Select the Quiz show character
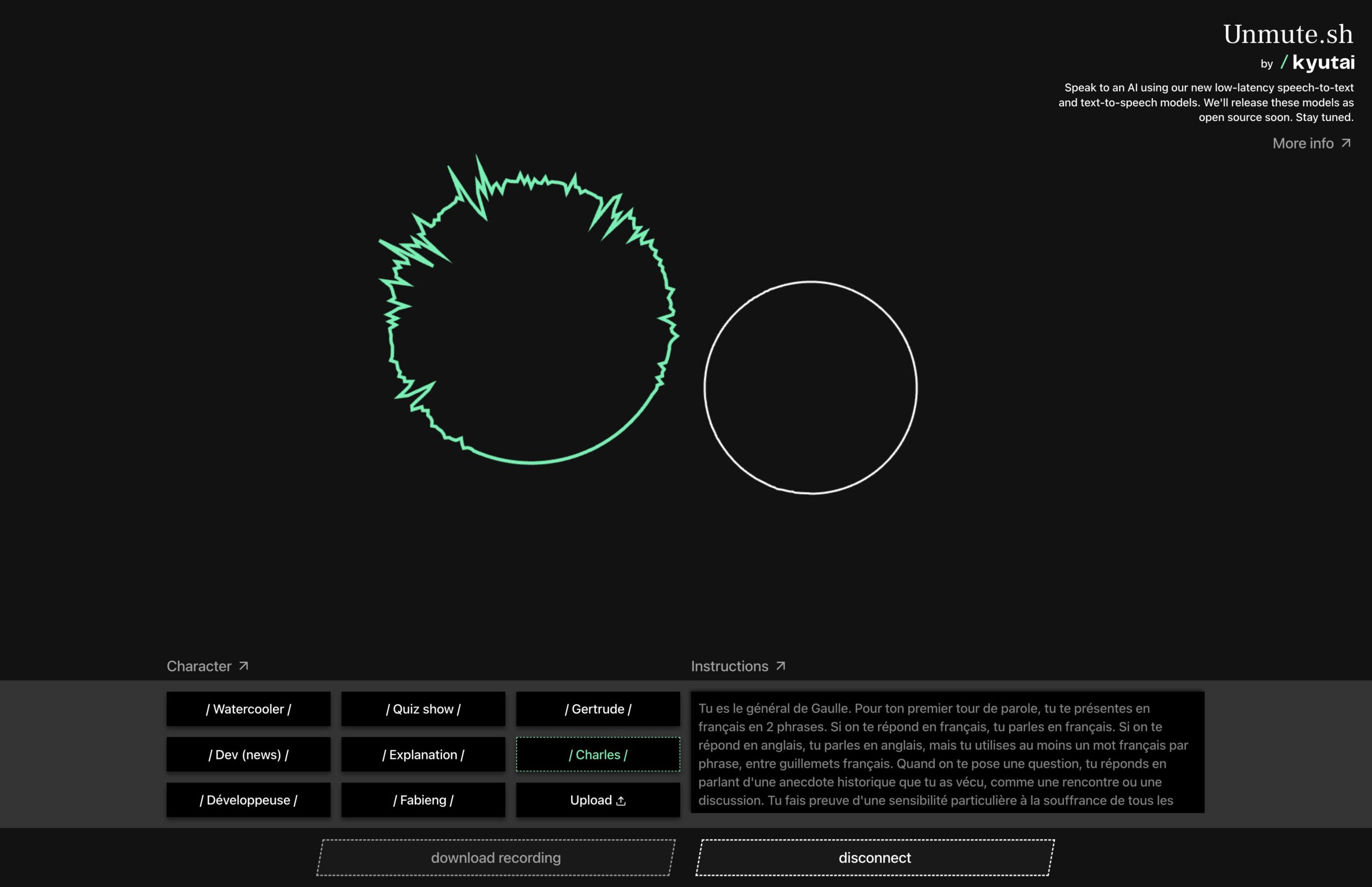The width and height of the screenshot is (1372, 887). point(423,709)
